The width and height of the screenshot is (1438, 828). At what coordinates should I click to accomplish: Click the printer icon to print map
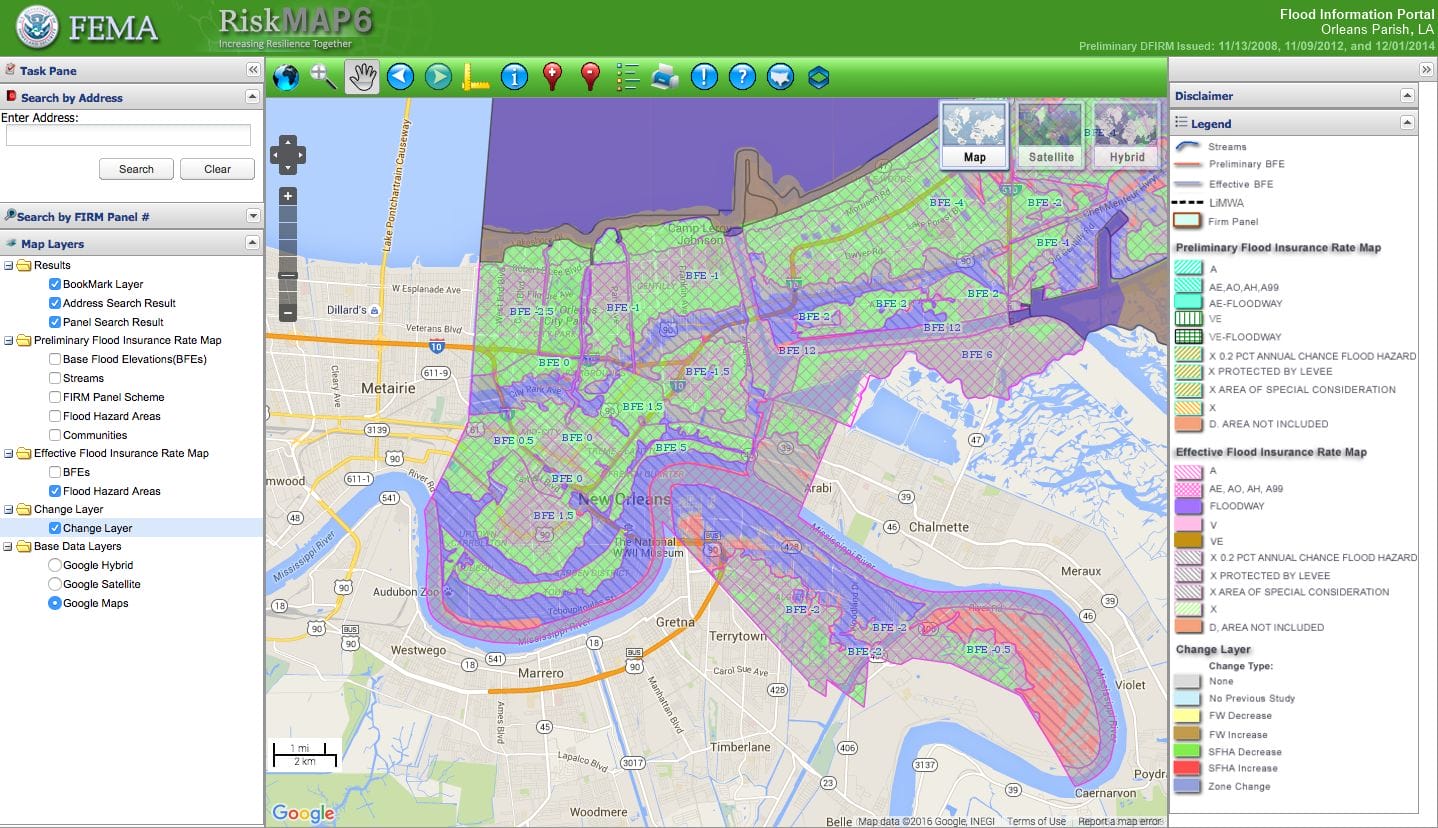pos(665,77)
